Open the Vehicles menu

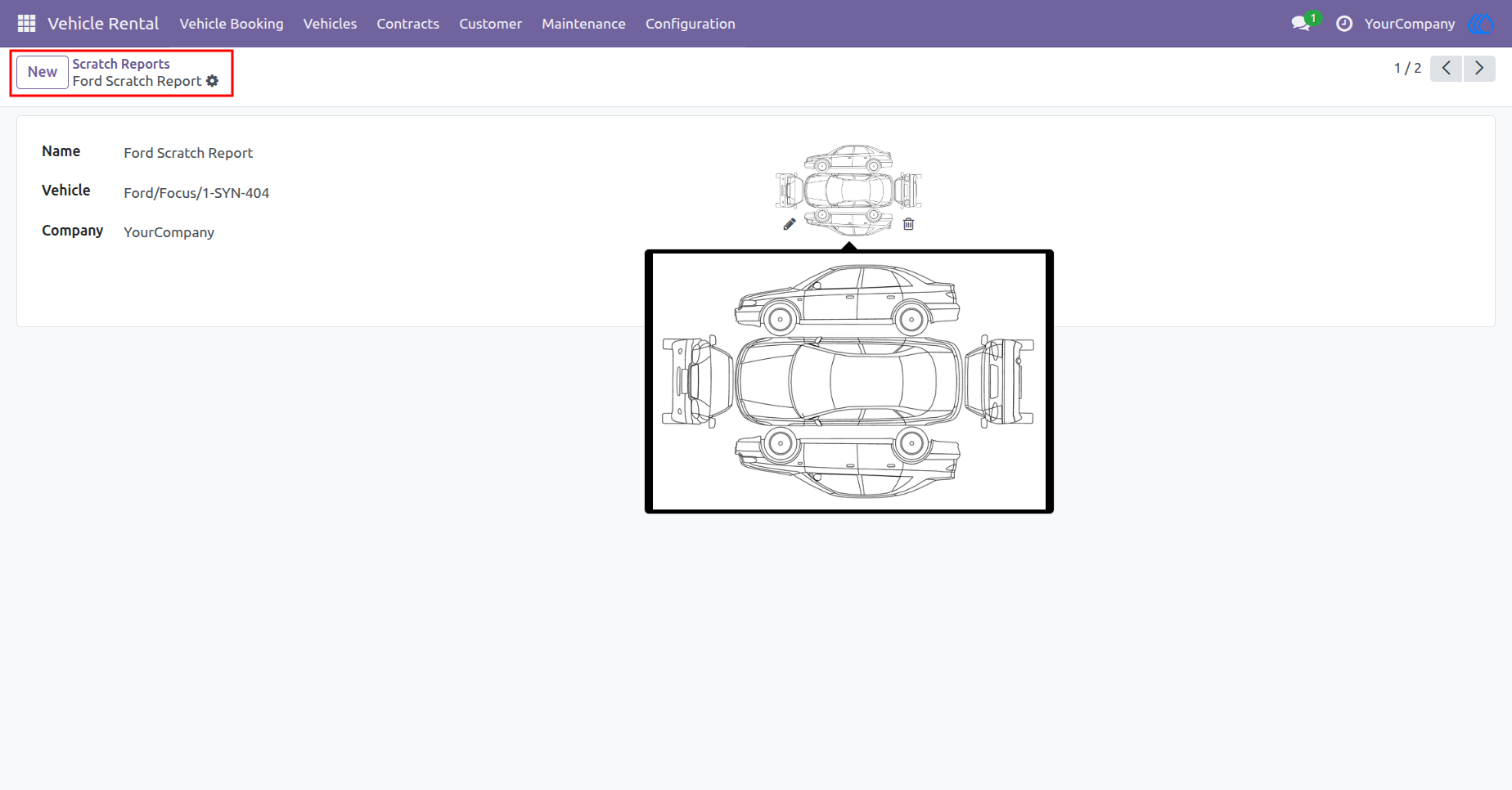pyautogui.click(x=330, y=24)
